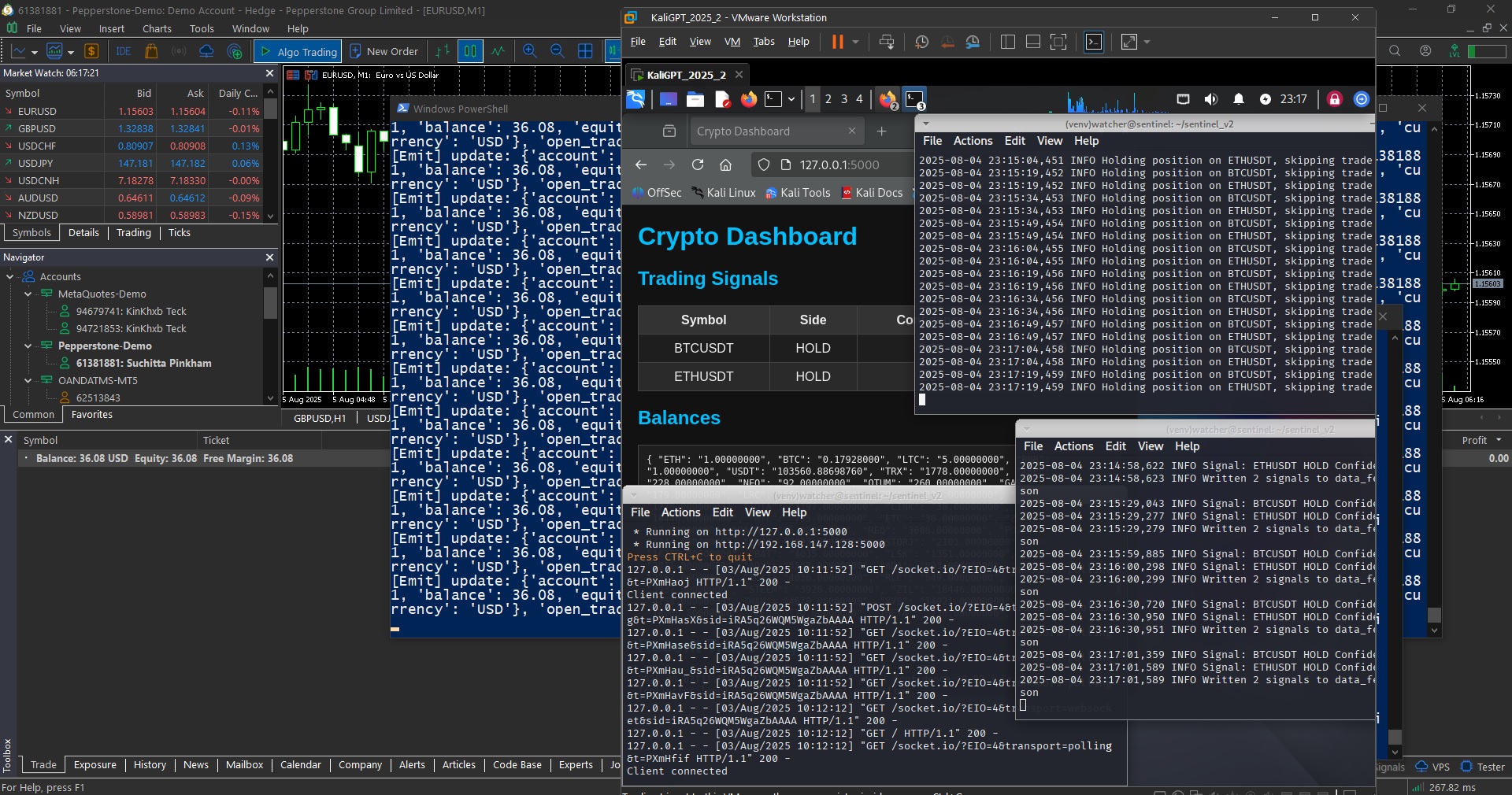Zoom out on the MT5 chart
1512x795 pixels.
[558, 51]
